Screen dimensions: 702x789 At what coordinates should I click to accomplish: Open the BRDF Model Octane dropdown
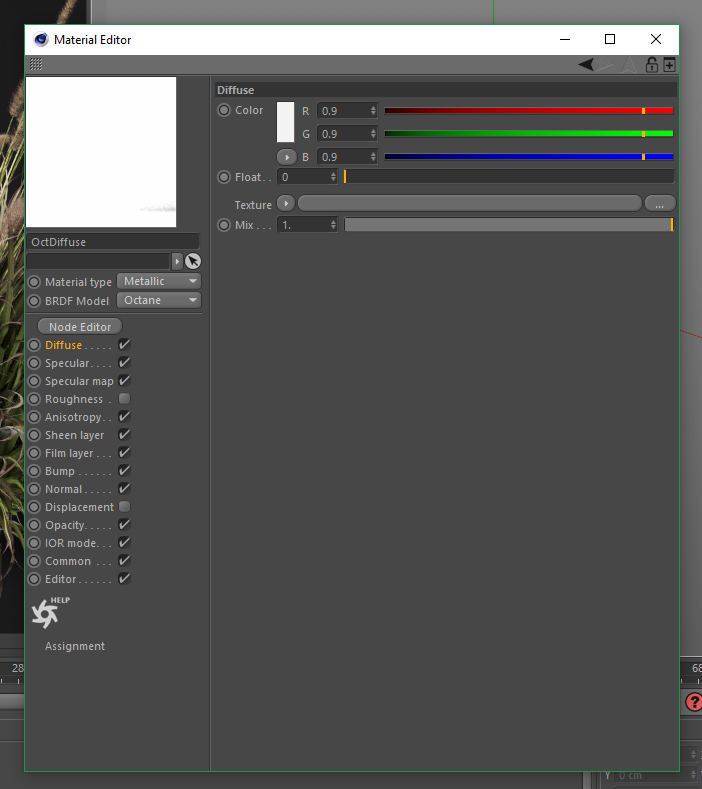[159, 300]
